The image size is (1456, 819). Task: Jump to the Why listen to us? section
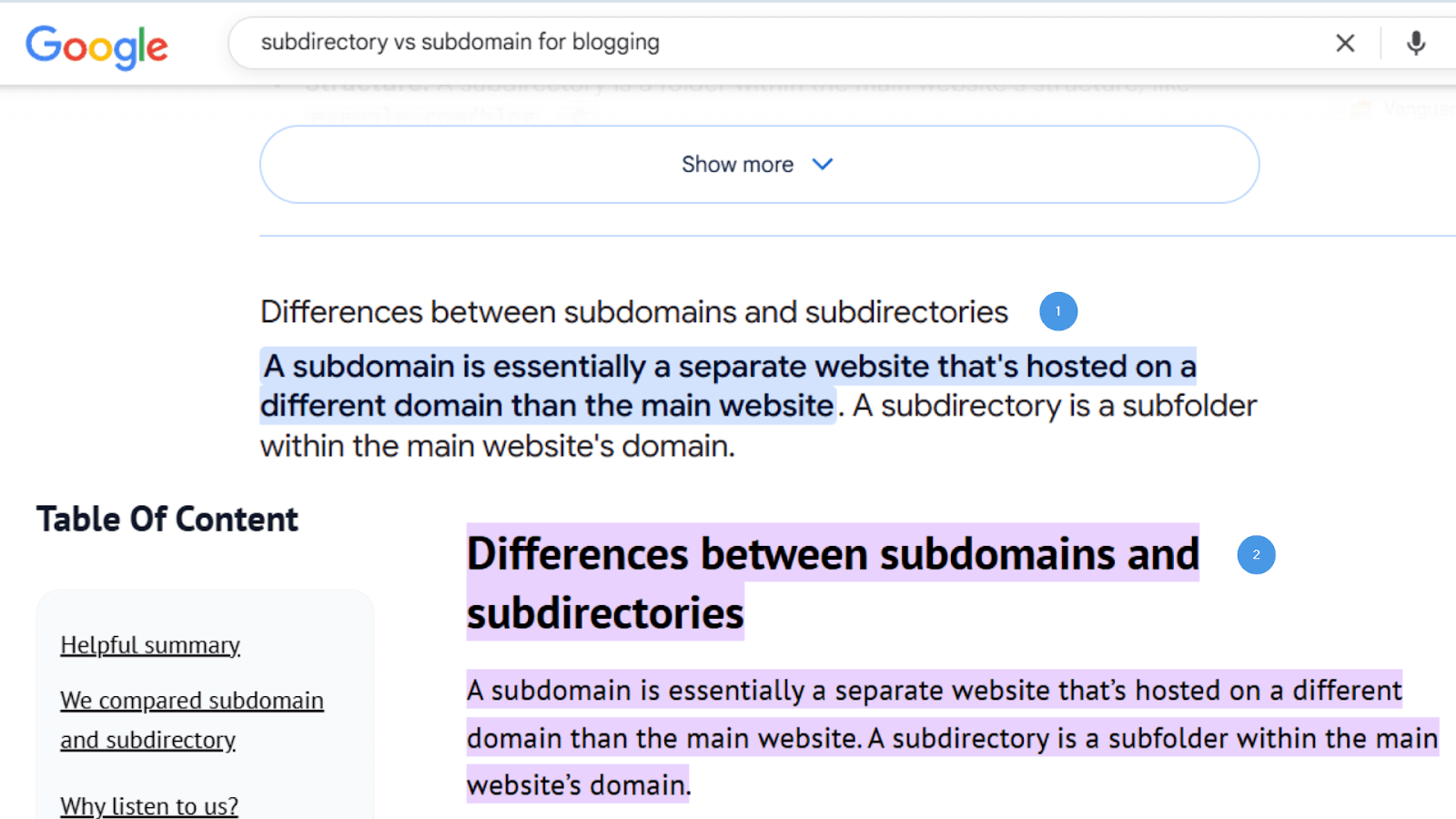(x=149, y=806)
